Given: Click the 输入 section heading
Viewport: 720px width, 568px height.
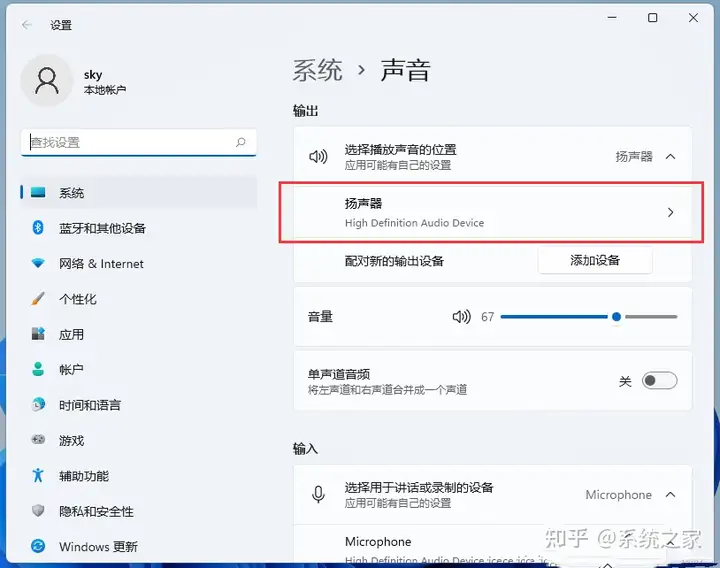Looking at the screenshot, I should [305, 449].
